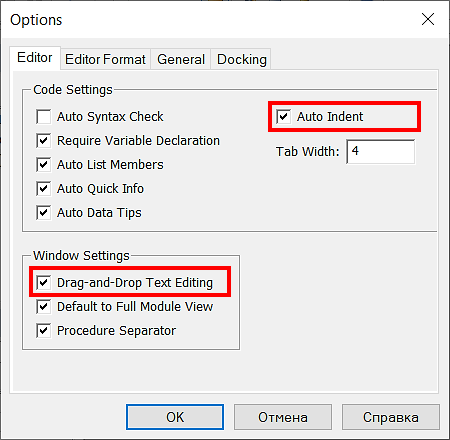The width and height of the screenshot is (450, 440).
Task: Confirm settings with the OK button
Action: 175,417
